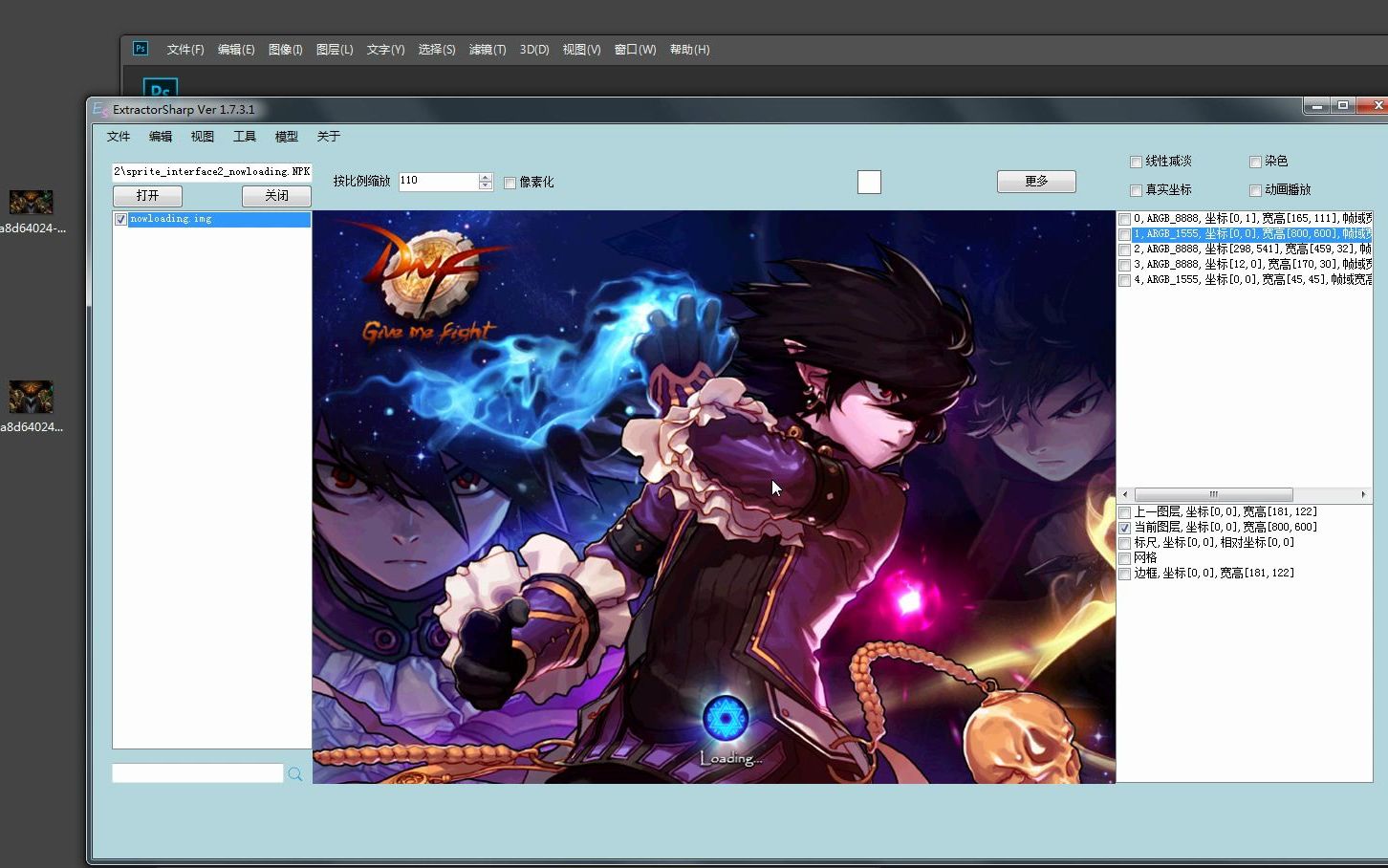Check frame 2 ARGB_8888 checkbox
This screenshot has height=868, width=1388.
click(1125, 250)
